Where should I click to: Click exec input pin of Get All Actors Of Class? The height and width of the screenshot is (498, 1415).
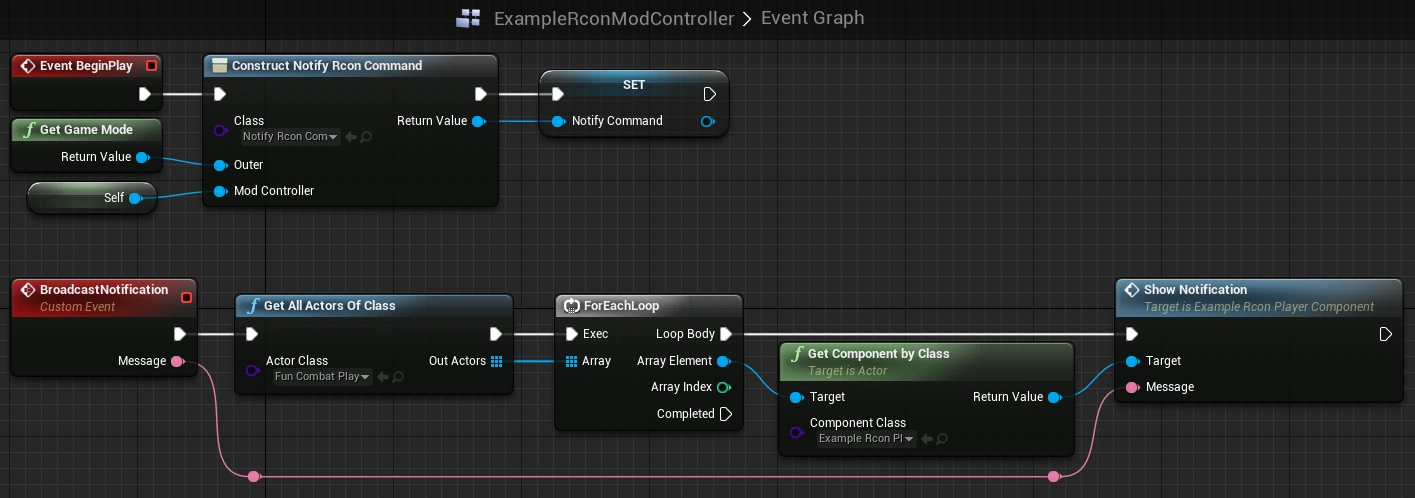point(252,334)
